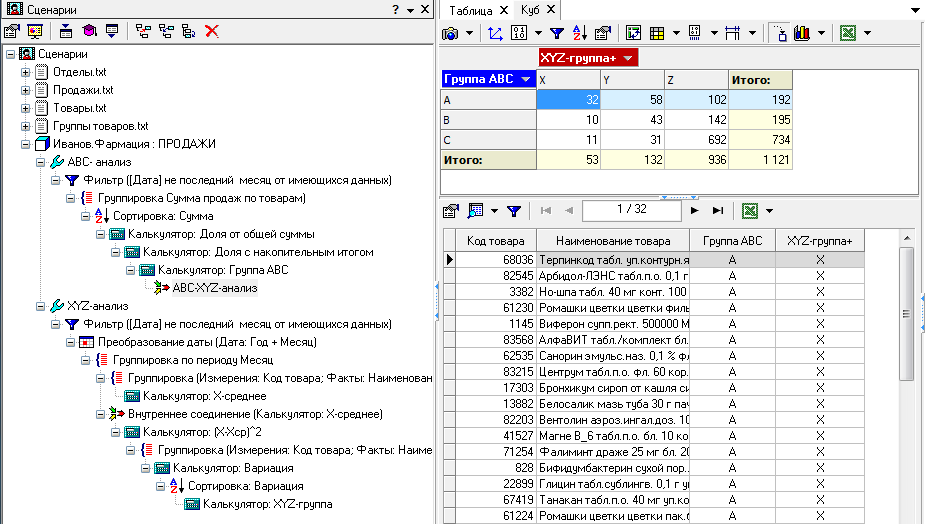The image size is (925, 524).
Task: Click the yellow grid table icon
Action: tap(657, 33)
